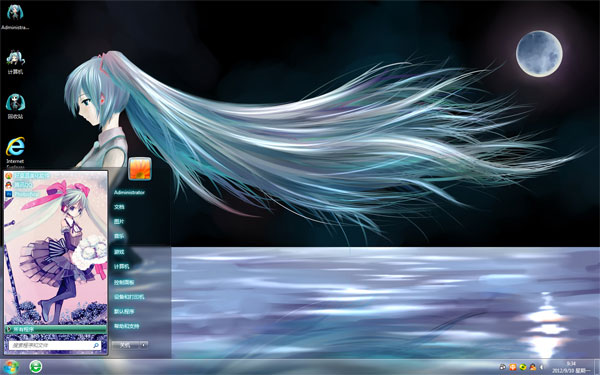Click the taskbar clock and date

[572, 367]
